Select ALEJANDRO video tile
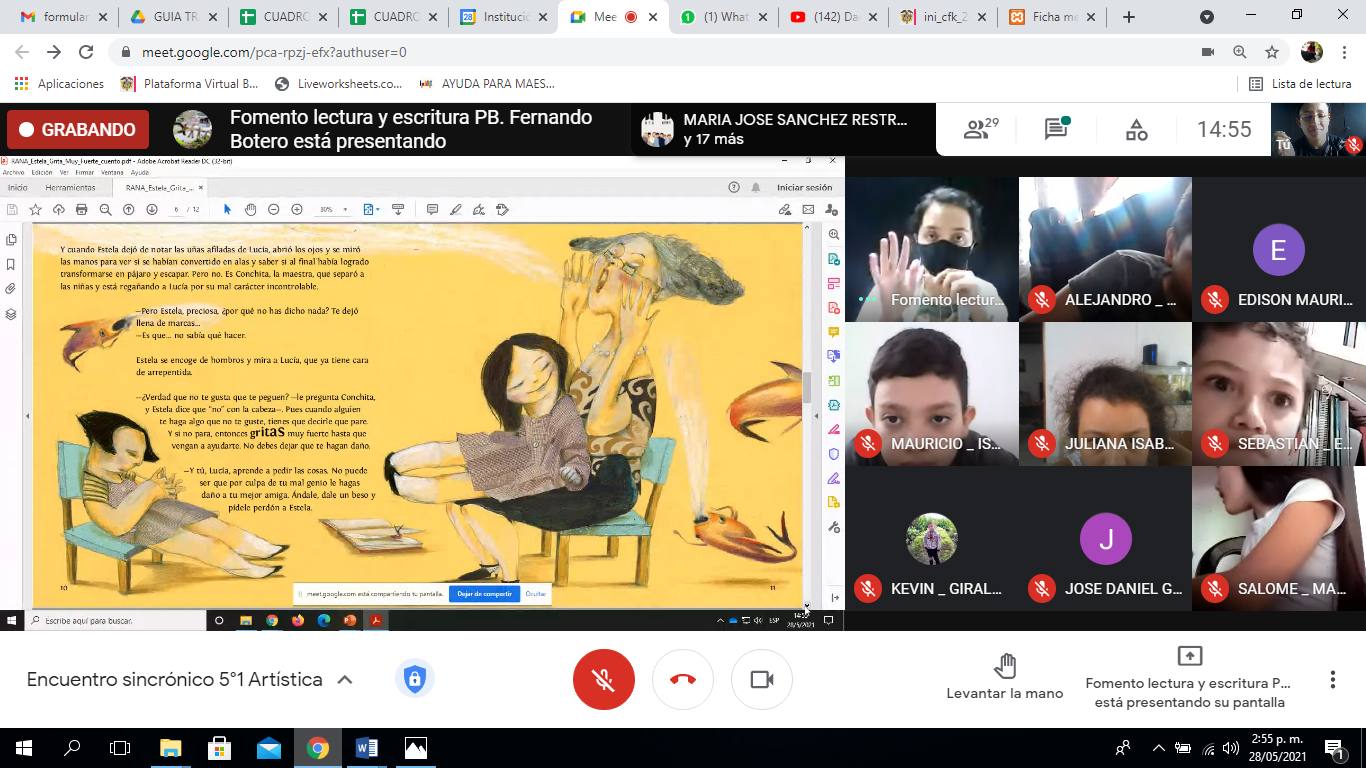The height and width of the screenshot is (768, 1366). [x=1105, y=249]
